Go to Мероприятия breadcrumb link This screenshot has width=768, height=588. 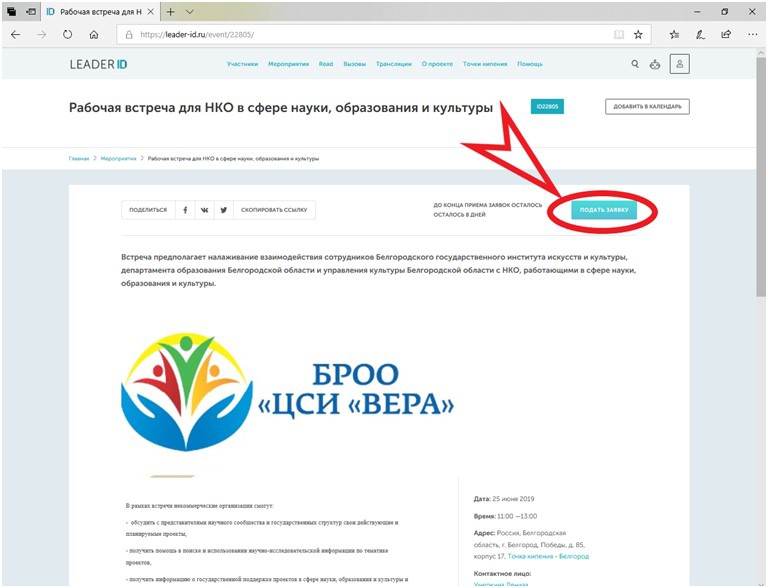(x=119, y=159)
